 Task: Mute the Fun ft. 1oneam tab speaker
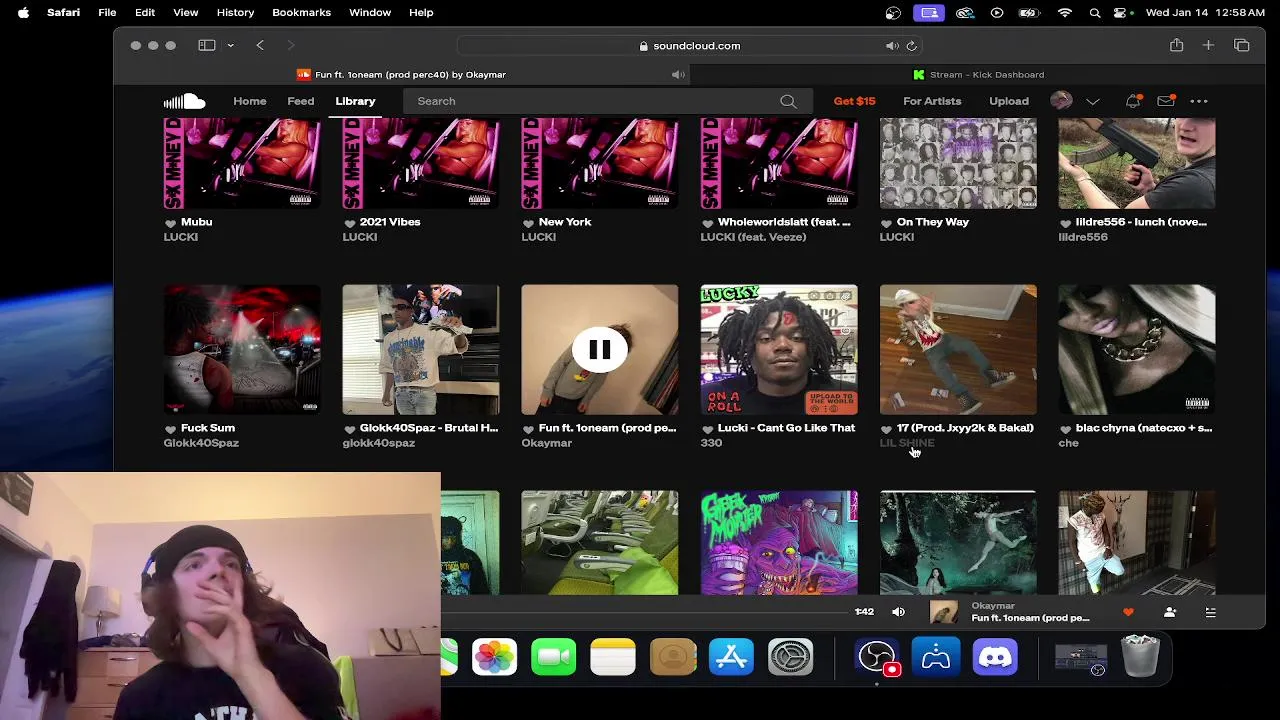[x=678, y=75]
